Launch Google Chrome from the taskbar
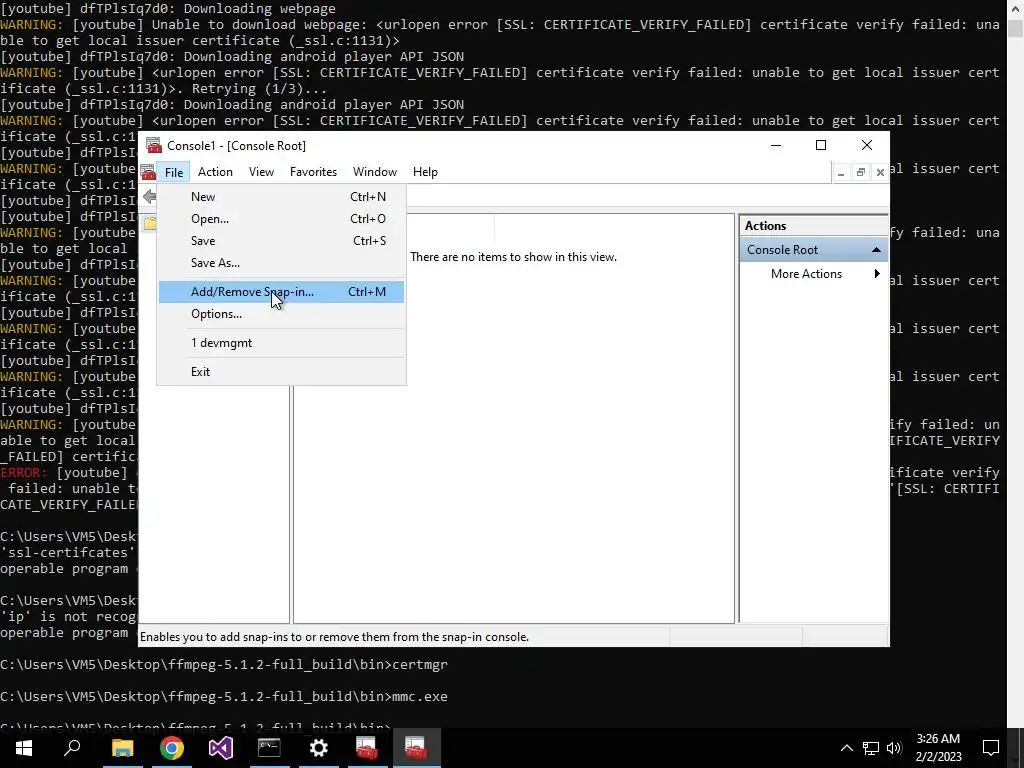 (172, 748)
